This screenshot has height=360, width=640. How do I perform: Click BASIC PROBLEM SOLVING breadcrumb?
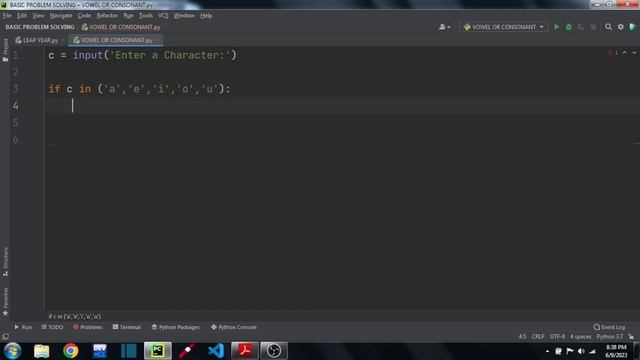click(x=40, y=27)
